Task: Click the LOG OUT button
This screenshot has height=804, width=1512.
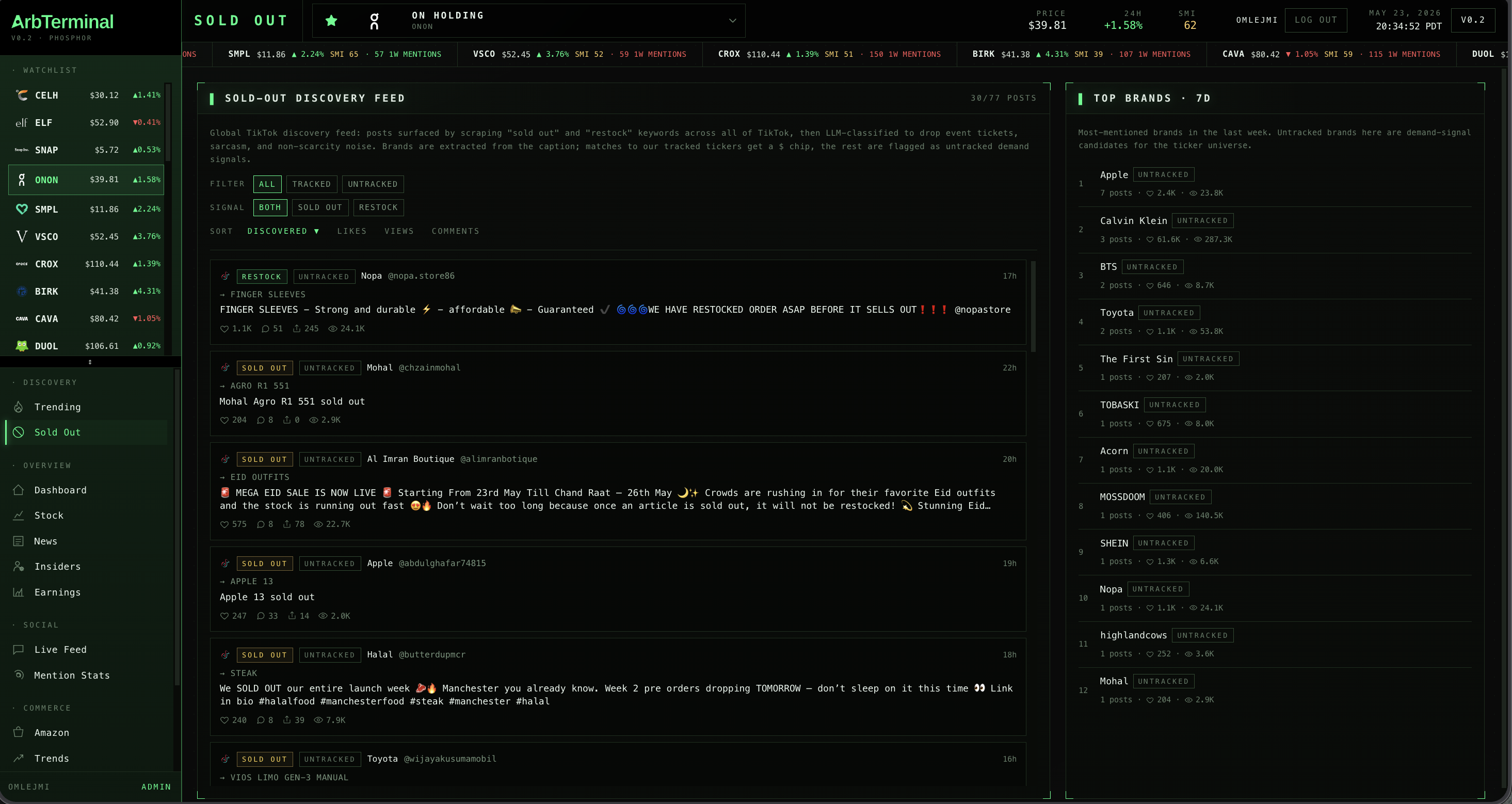Action: pyautogui.click(x=1315, y=20)
